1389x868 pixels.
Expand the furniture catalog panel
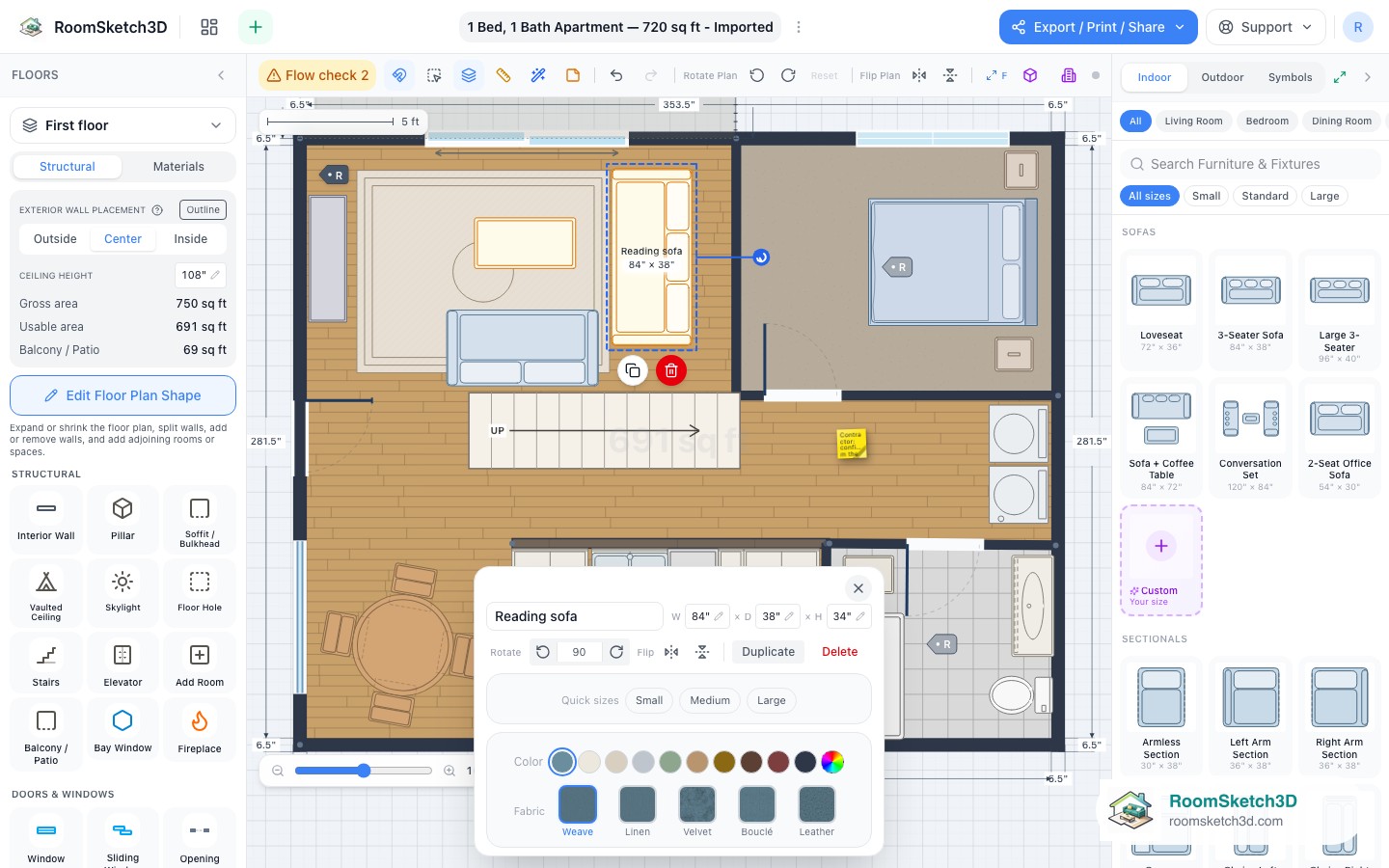tap(1340, 77)
